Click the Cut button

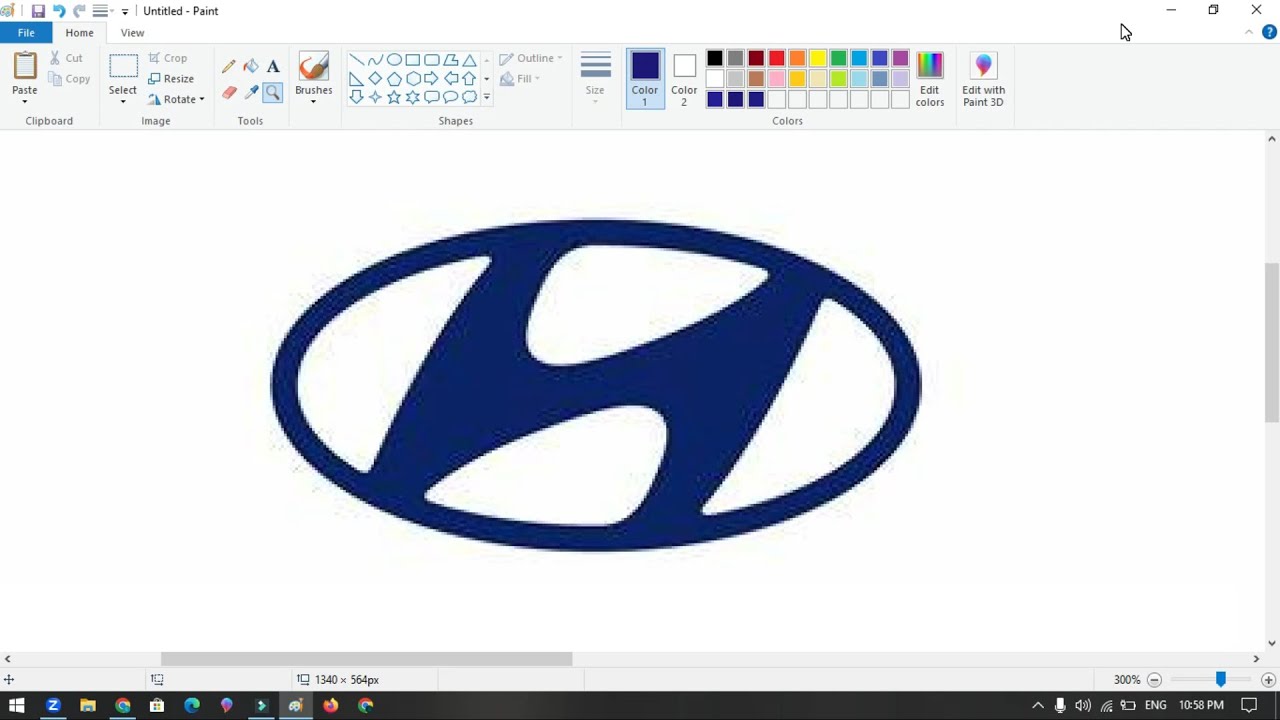coord(66,58)
